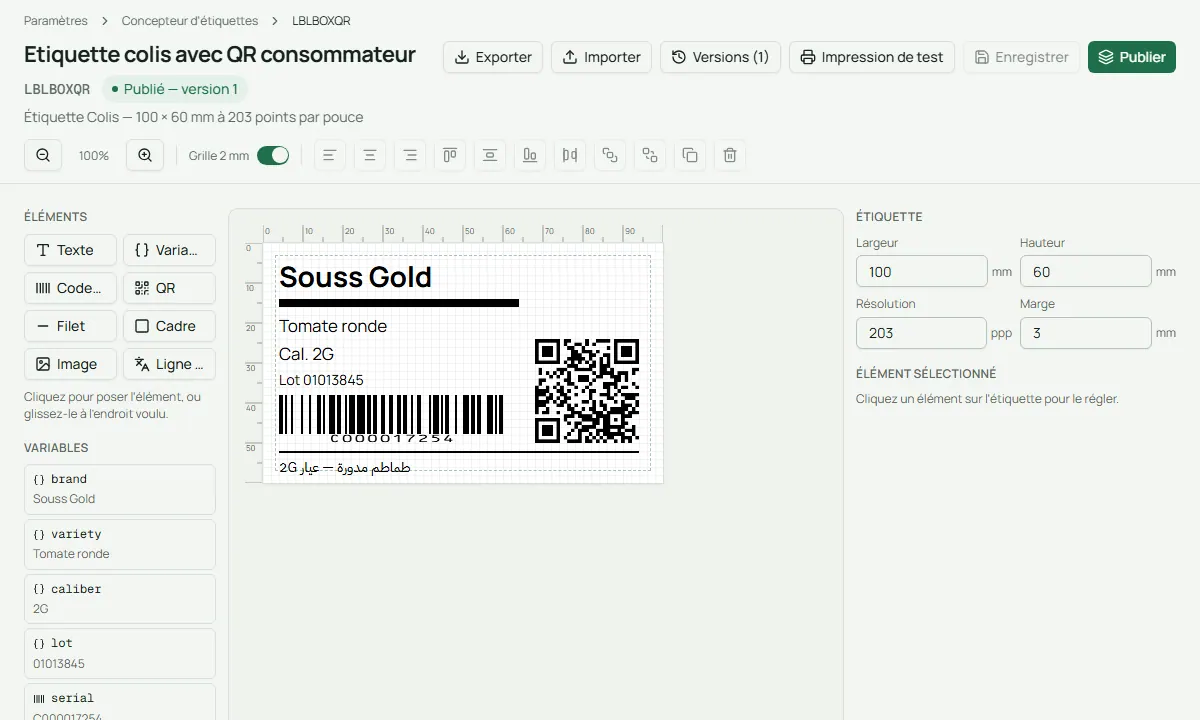The width and height of the screenshot is (1200, 720).
Task: Click the Exporter button
Action: click(x=493, y=57)
